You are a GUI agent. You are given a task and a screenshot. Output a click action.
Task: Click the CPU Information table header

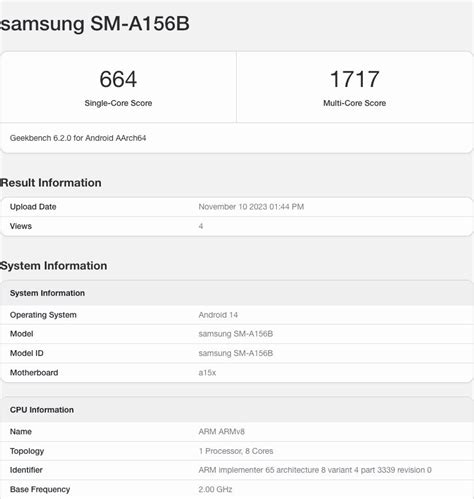tap(237, 410)
